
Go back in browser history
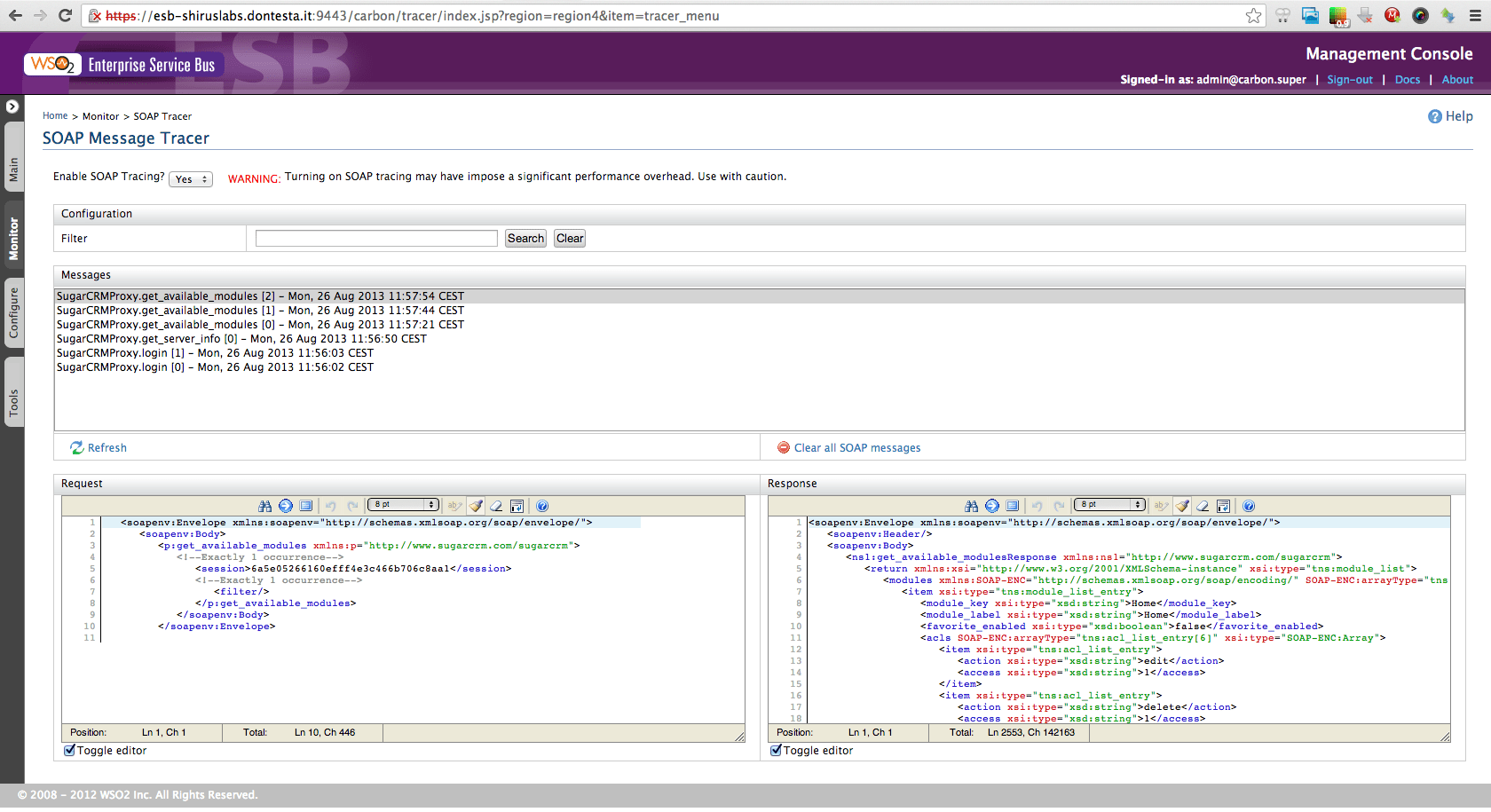pyautogui.click(x=15, y=16)
